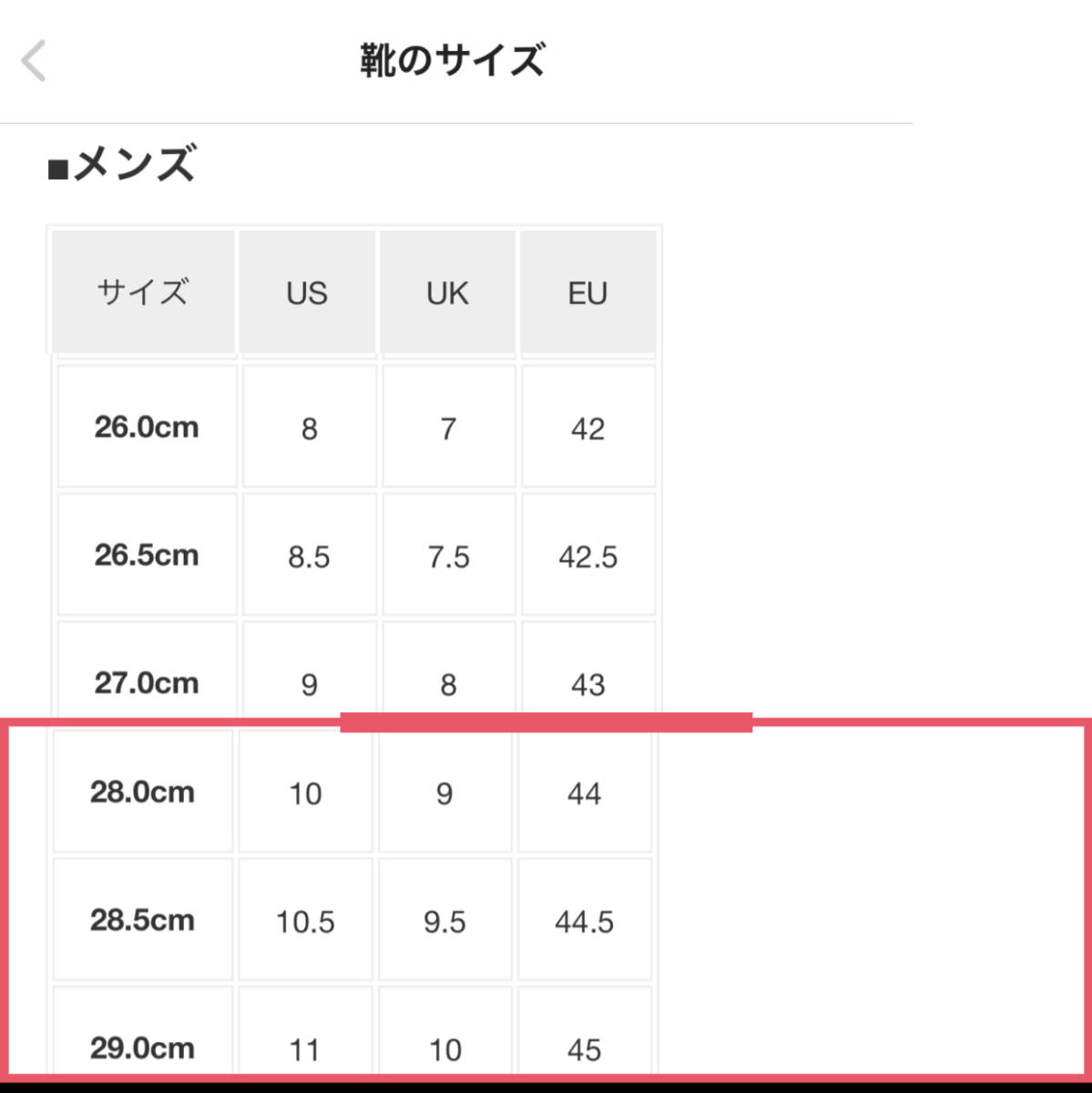This screenshot has width=1092, height=1093.
Task: Select the US column header
Action: pos(307,291)
